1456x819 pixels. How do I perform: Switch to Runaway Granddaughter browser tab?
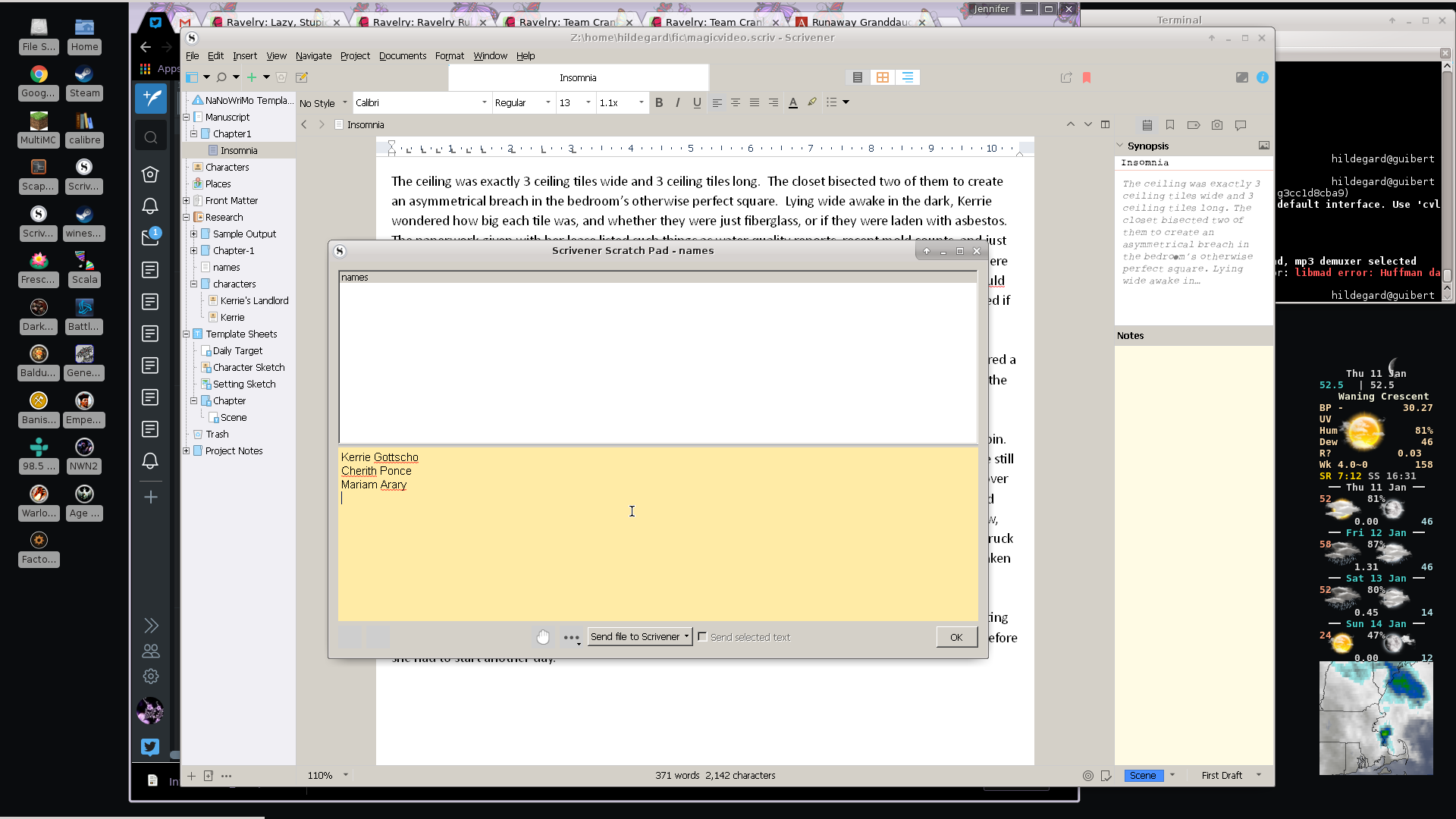[x=859, y=22]
